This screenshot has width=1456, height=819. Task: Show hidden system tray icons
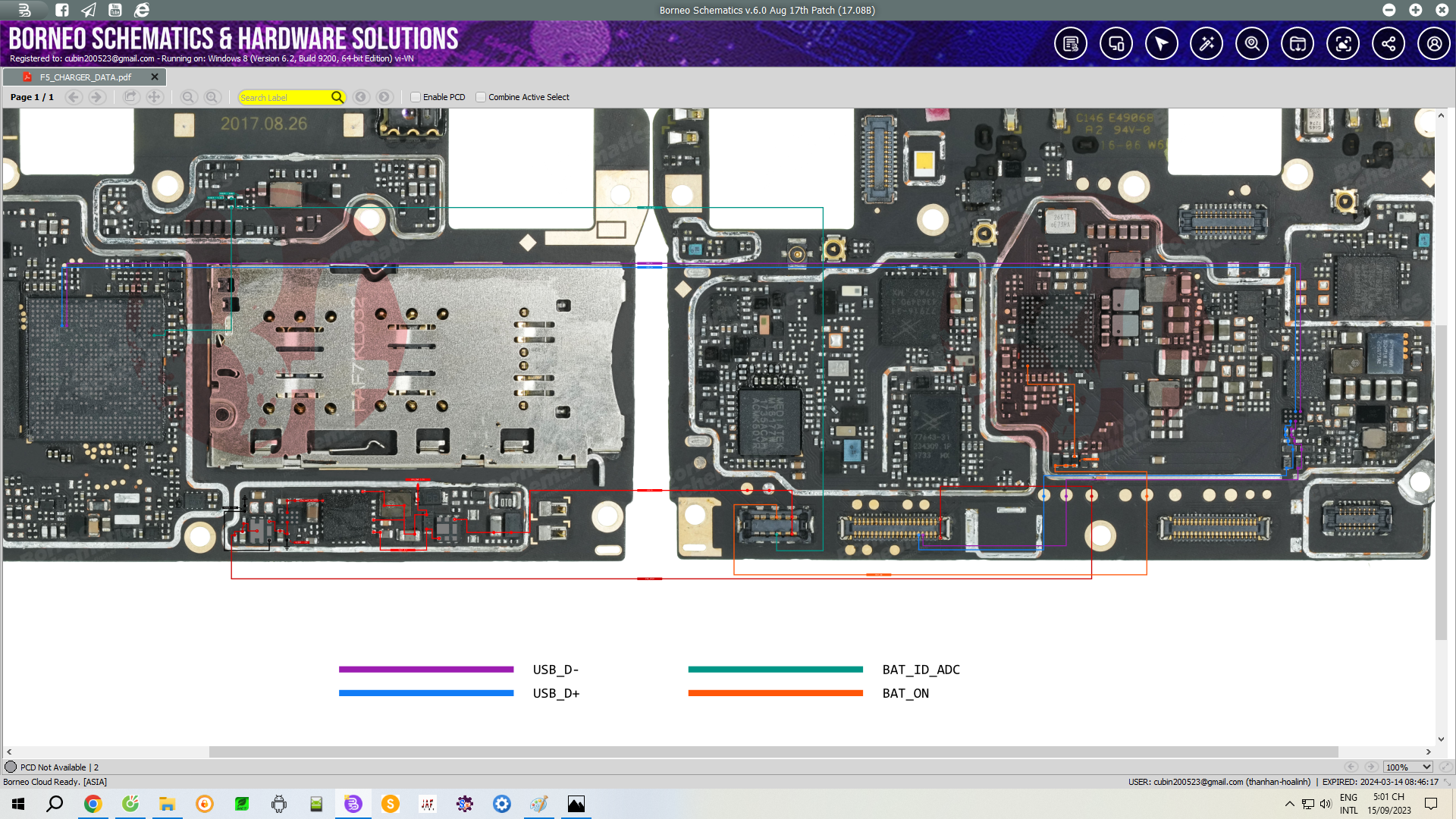tap(1290, 804)
